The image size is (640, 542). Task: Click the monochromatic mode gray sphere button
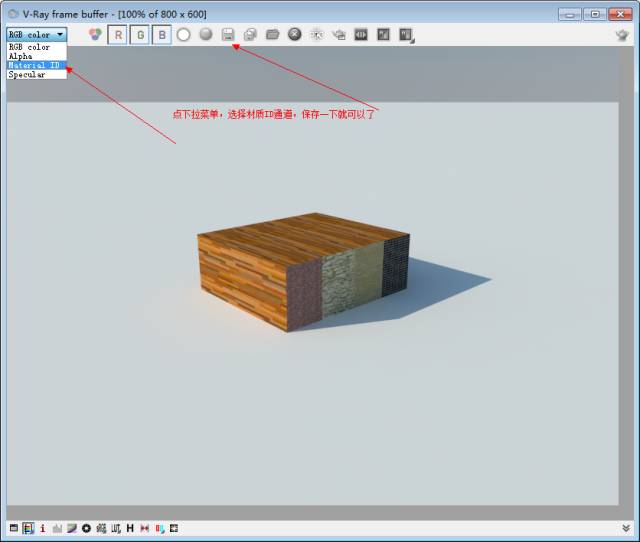click(x=206, y=34)
